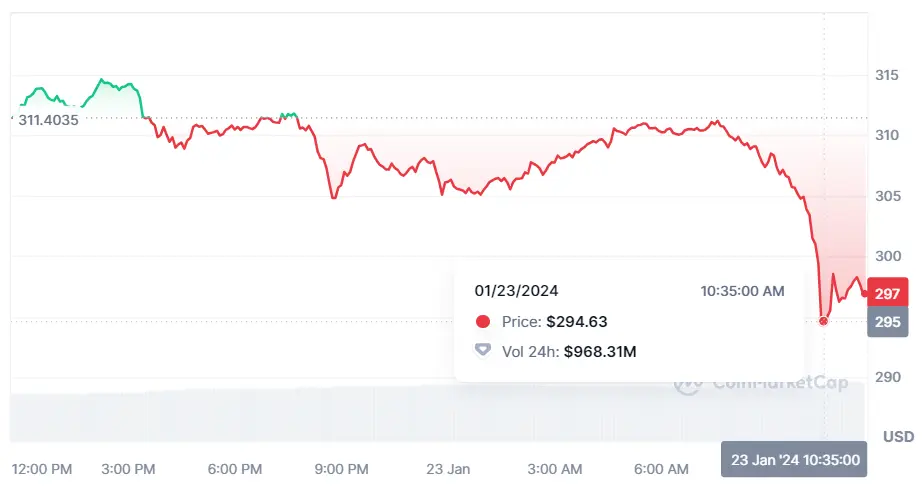Click the 305 price axis label
This screenshot has width=924, height=495.
(887, 196)
